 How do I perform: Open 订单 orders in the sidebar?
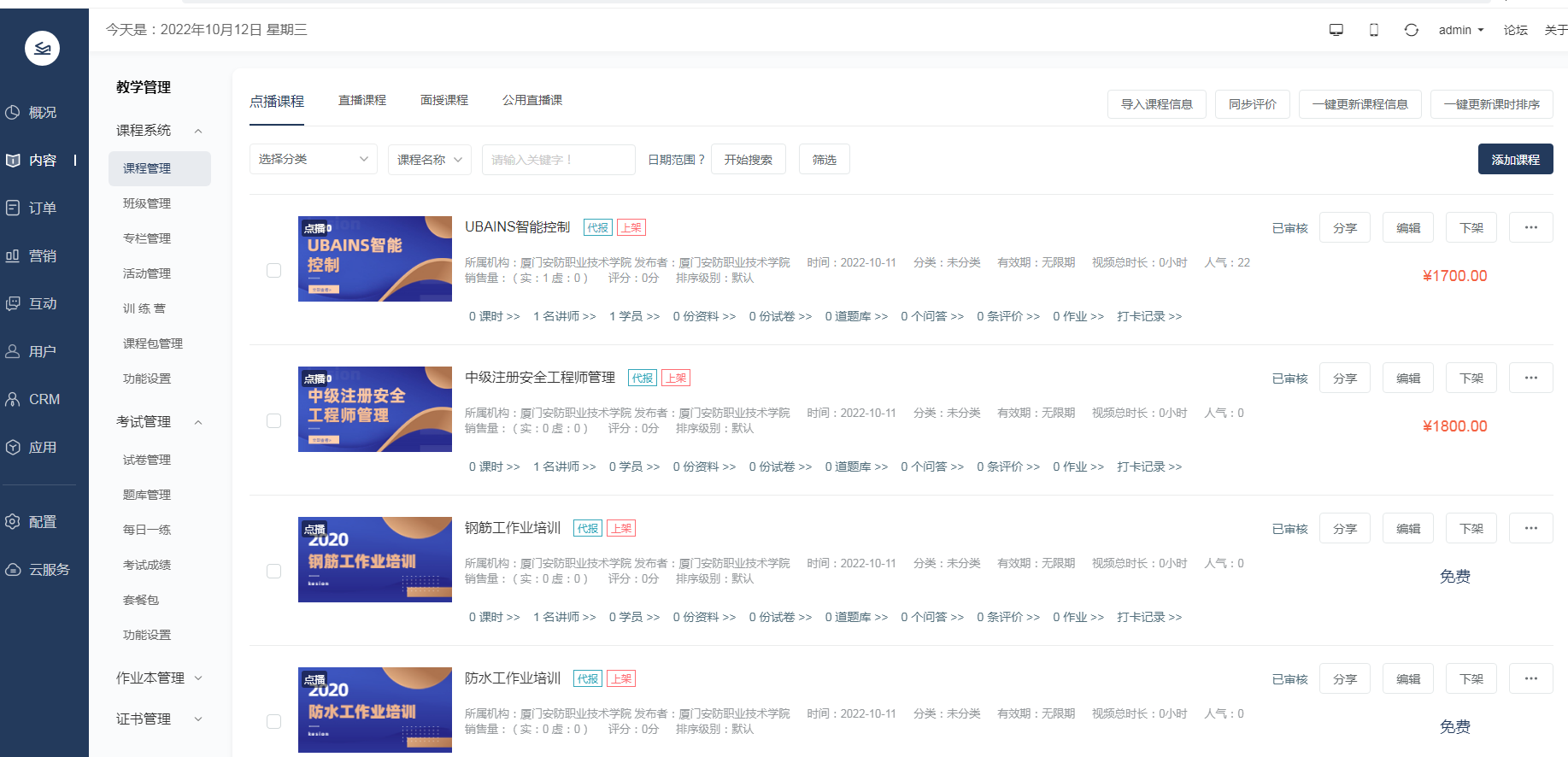42,208
